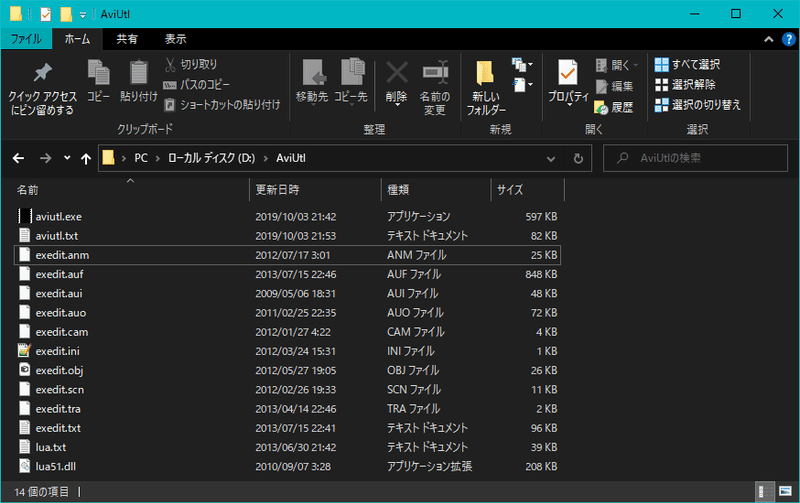Select the exedit.anm file
This screenshot has width=800, height=503.
point(287,255)
